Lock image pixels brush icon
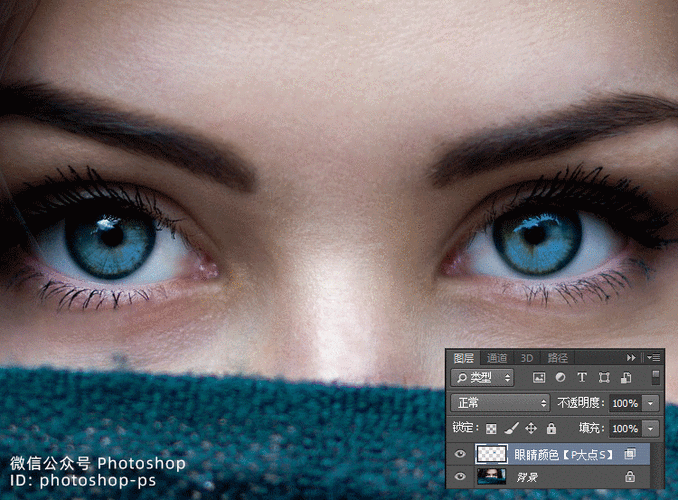The image size is (678, 500). coord(511,428)
